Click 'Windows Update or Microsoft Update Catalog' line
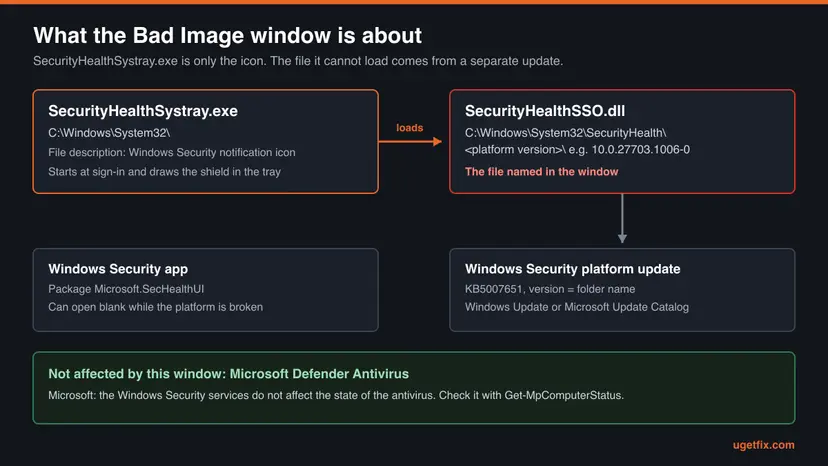 click(577, 307)
